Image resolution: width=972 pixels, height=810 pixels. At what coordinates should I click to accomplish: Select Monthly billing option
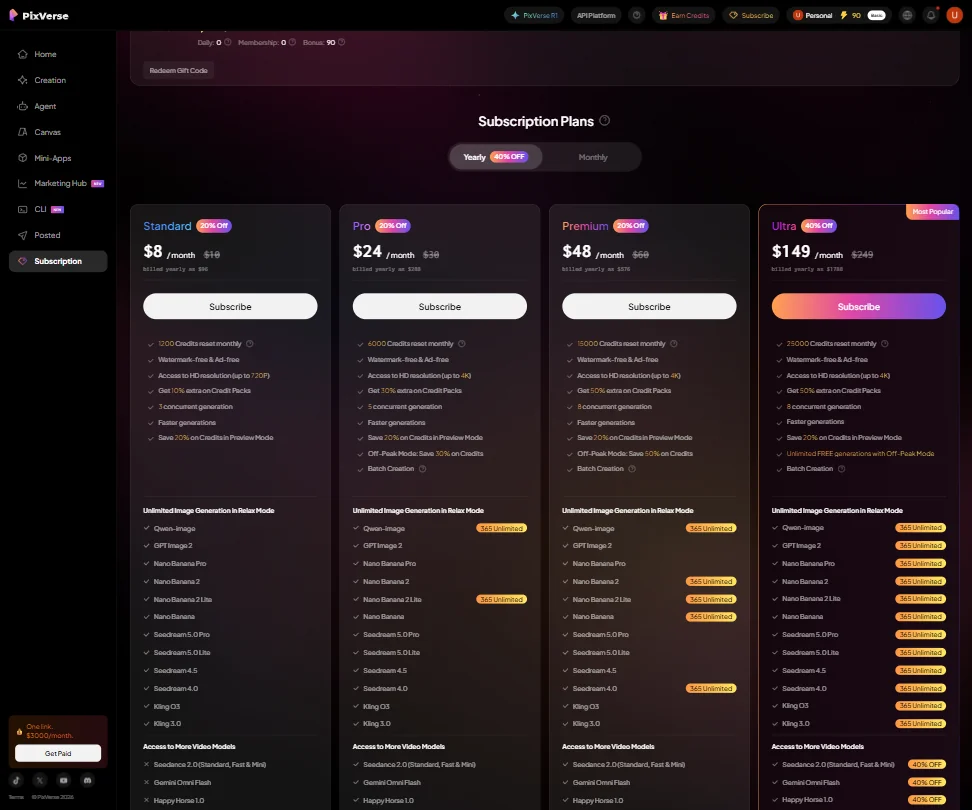point(593,157)
